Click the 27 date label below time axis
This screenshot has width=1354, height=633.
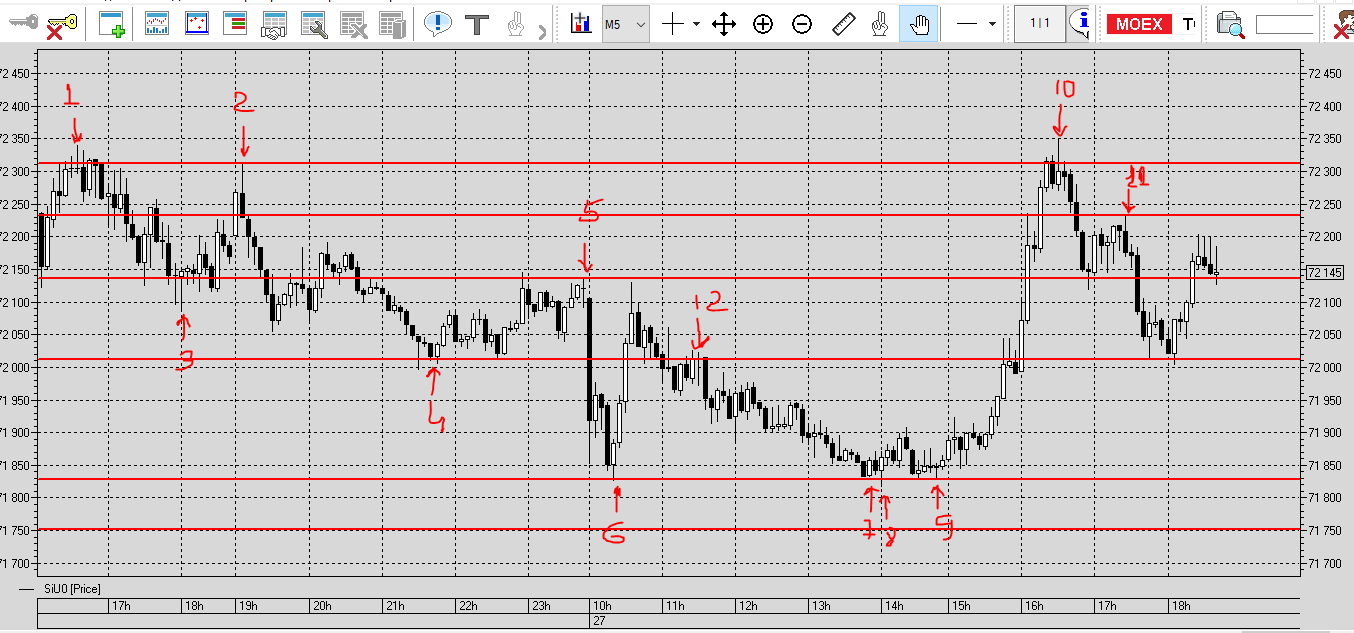tap(599, 620)
